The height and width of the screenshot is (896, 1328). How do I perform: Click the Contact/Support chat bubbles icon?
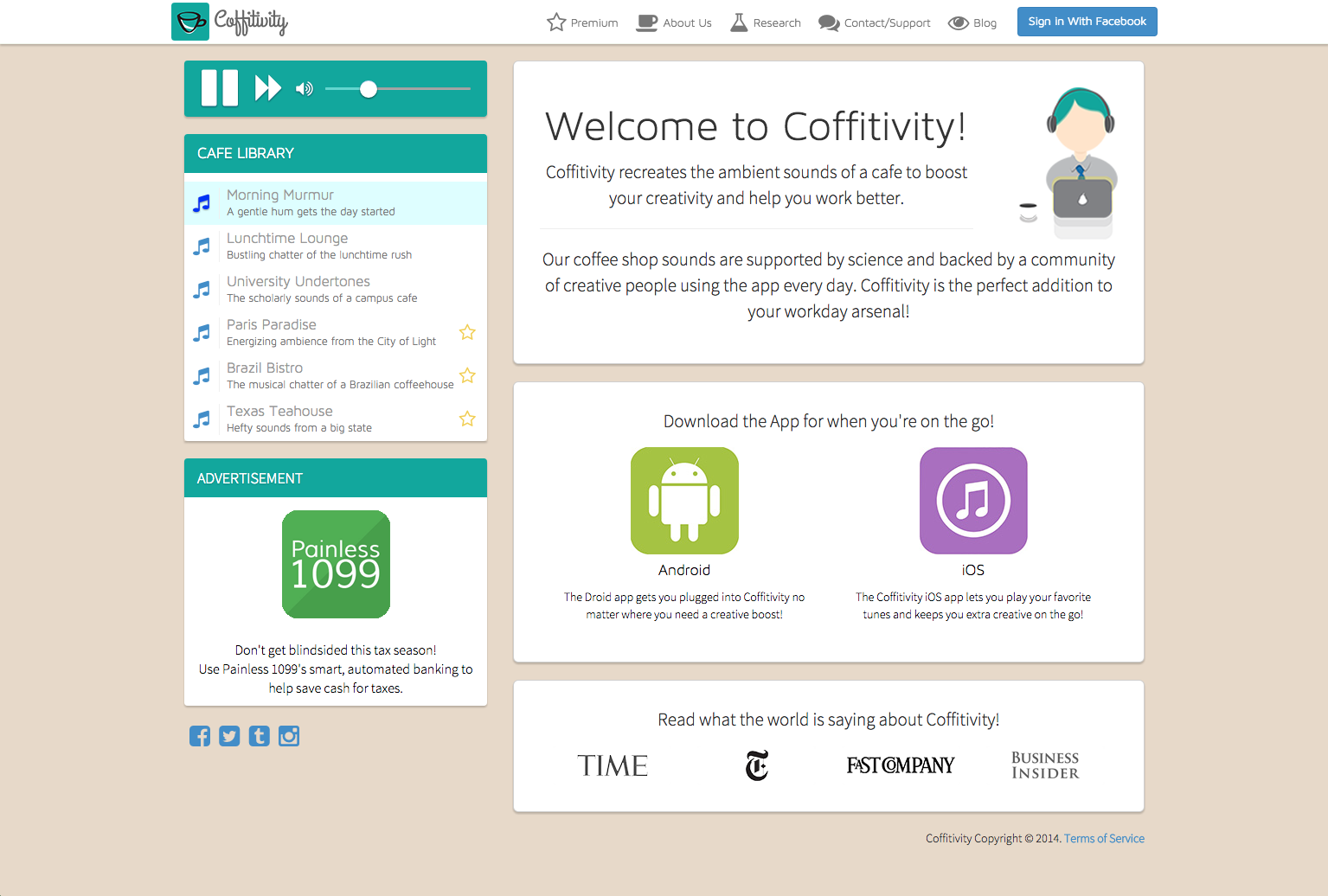(x=829, y=22)
